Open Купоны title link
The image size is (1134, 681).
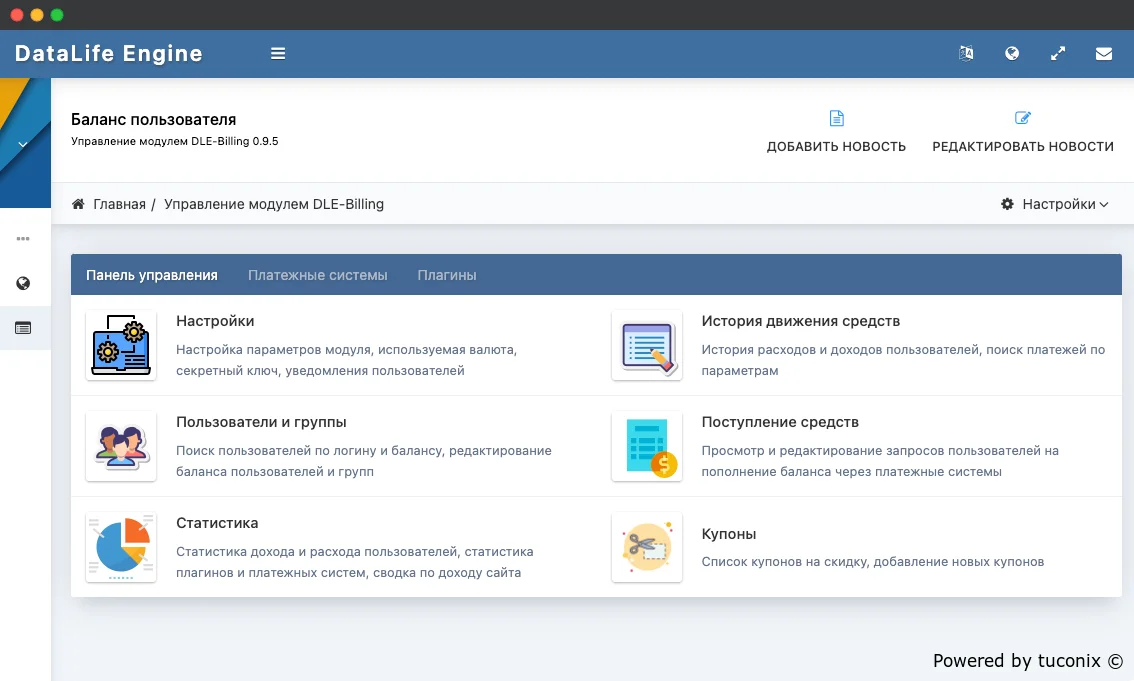[728, 534]
